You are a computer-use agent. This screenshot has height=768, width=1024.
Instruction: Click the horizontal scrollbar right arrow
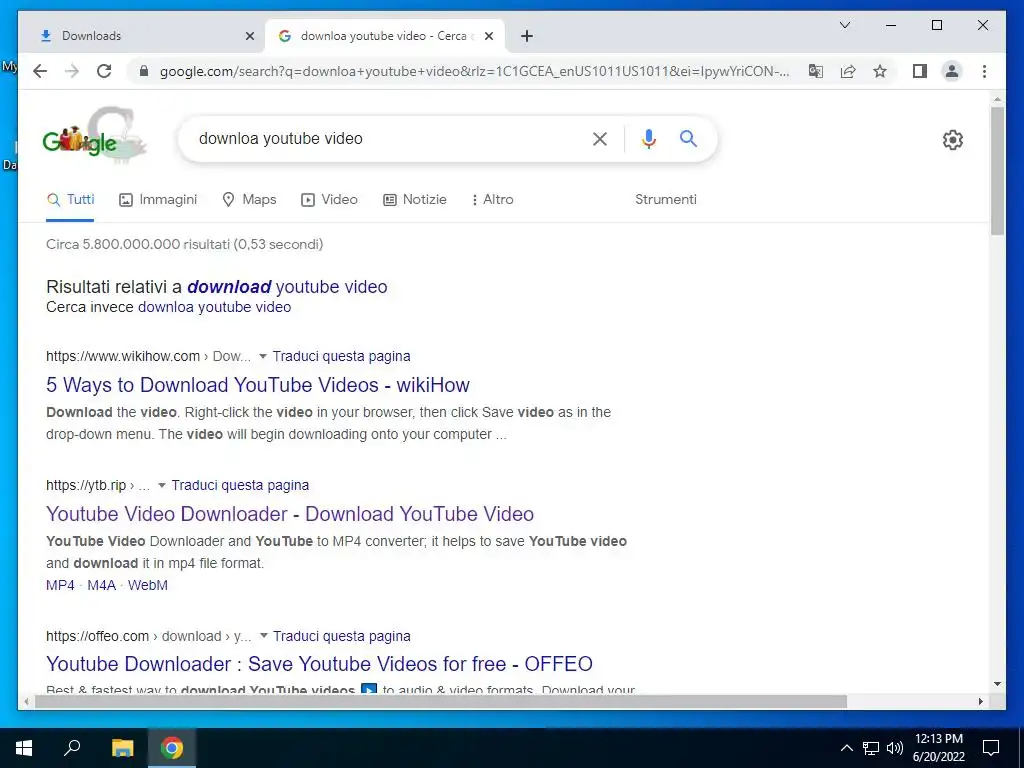(981, 701)
